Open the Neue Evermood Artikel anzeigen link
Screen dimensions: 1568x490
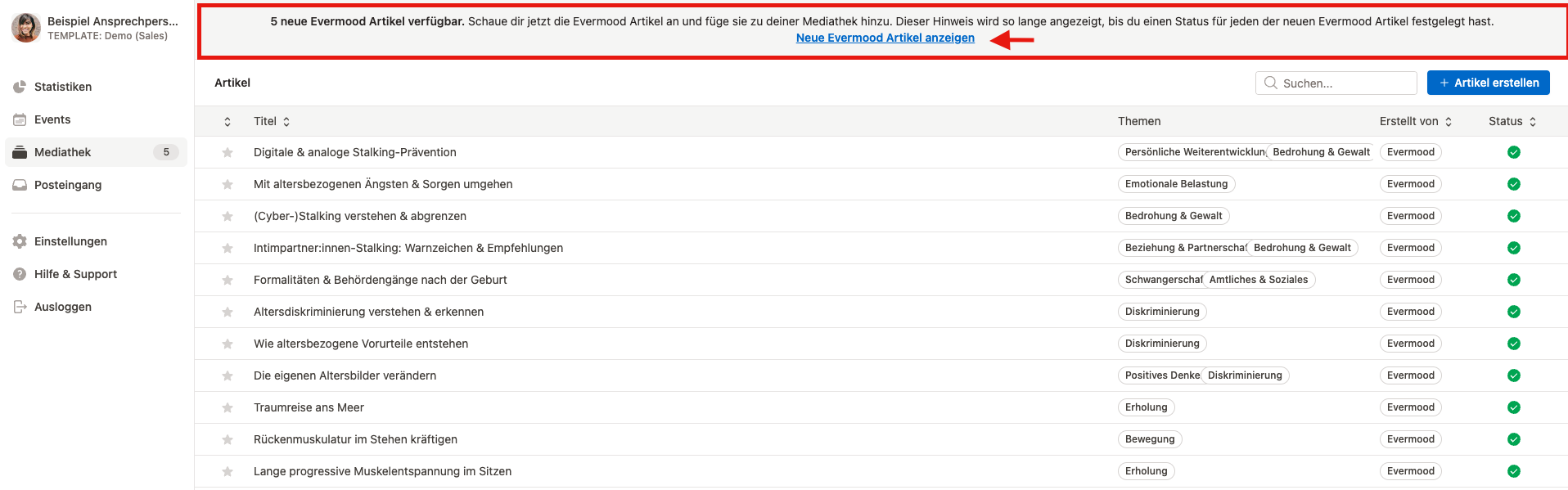(885, 38)
